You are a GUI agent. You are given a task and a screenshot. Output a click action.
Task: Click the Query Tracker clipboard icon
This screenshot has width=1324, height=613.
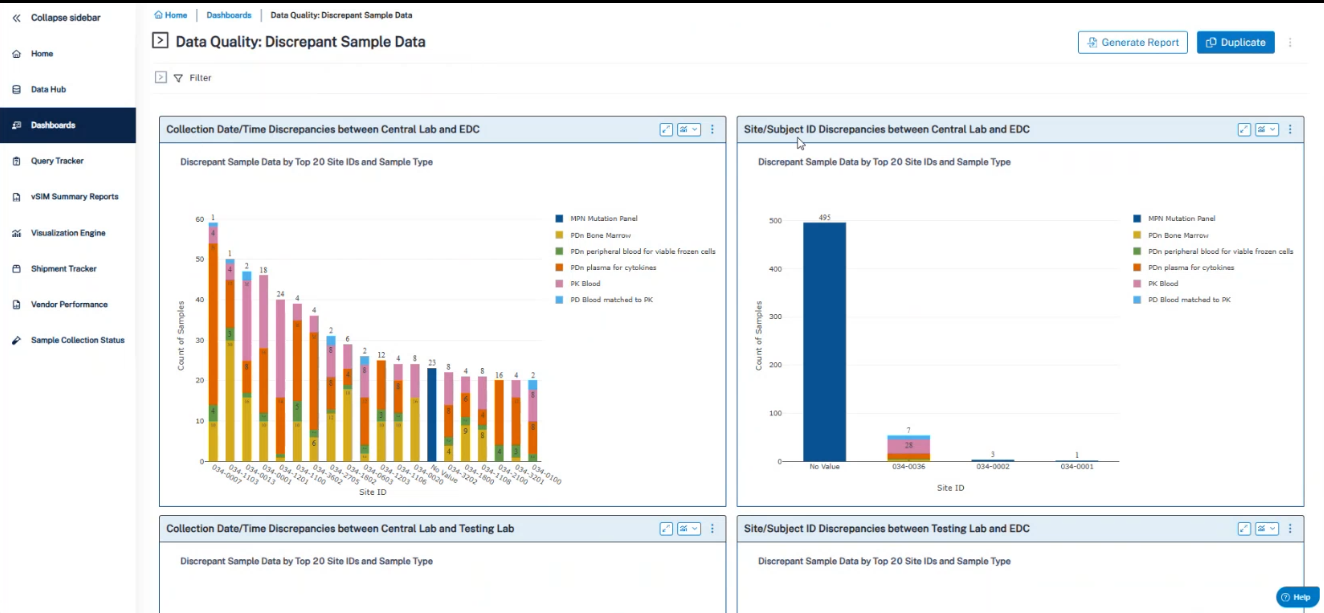[x=16, y=161]
